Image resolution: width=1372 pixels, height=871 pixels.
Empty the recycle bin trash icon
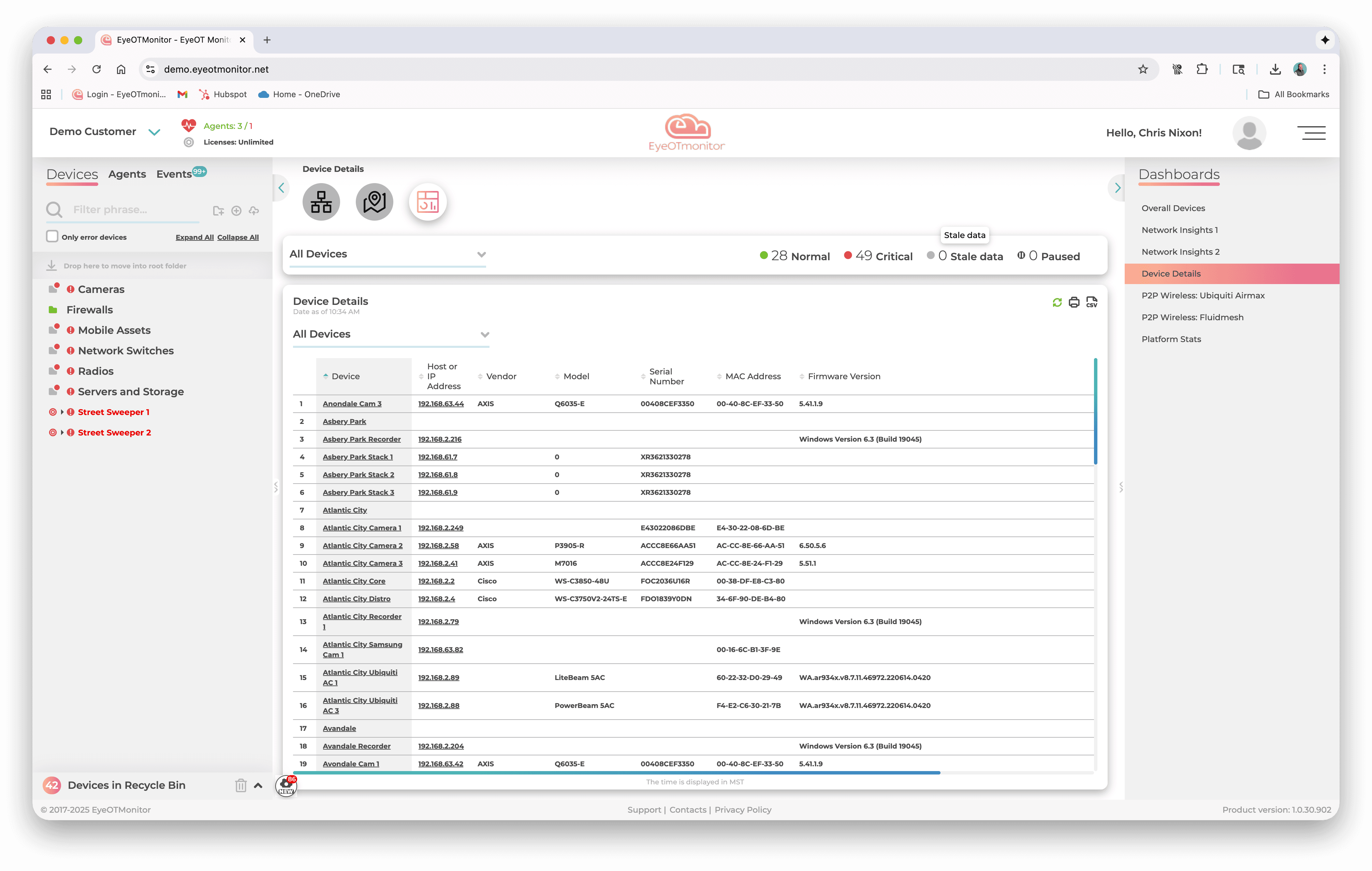(240, 785)
